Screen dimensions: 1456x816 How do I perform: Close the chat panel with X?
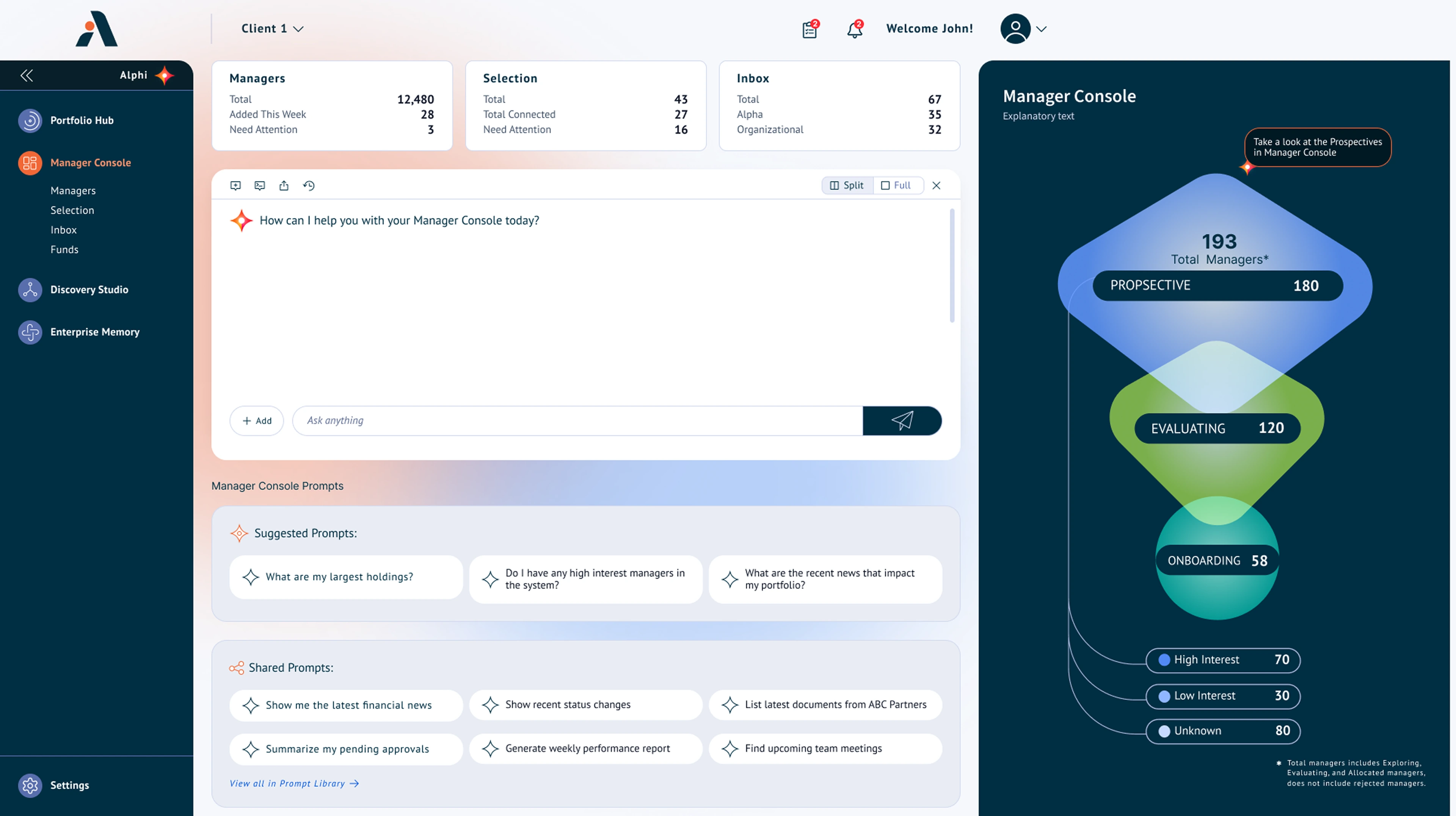tap(937, 186)
